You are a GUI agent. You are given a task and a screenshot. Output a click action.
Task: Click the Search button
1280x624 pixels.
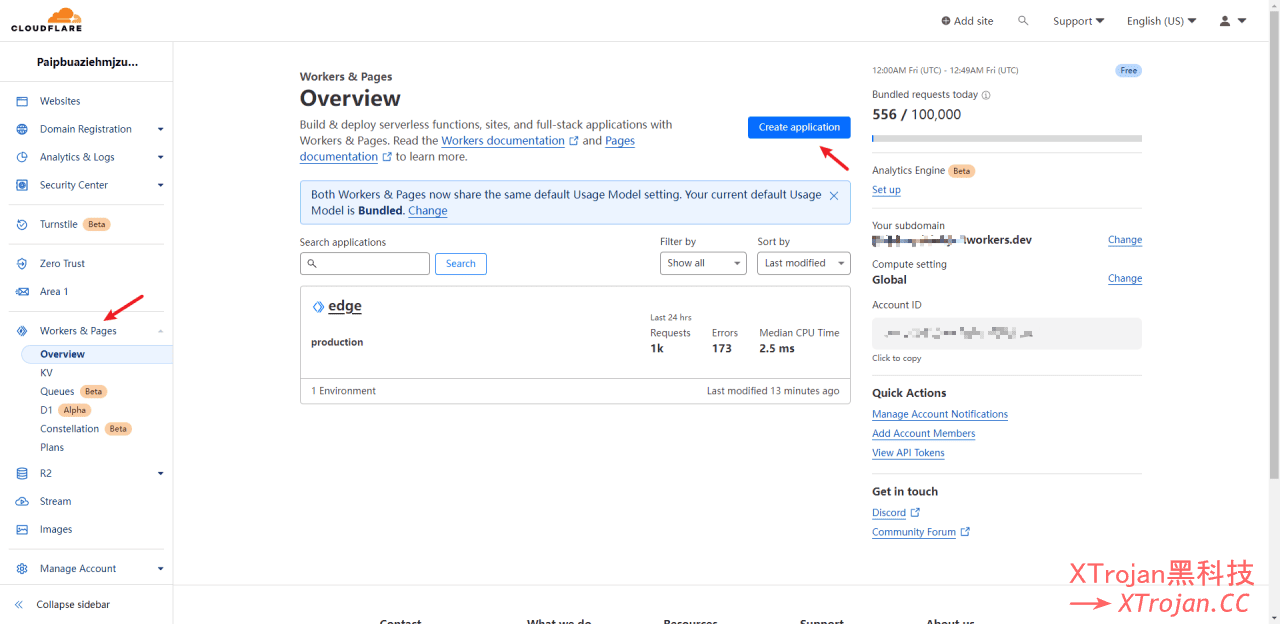461,264
